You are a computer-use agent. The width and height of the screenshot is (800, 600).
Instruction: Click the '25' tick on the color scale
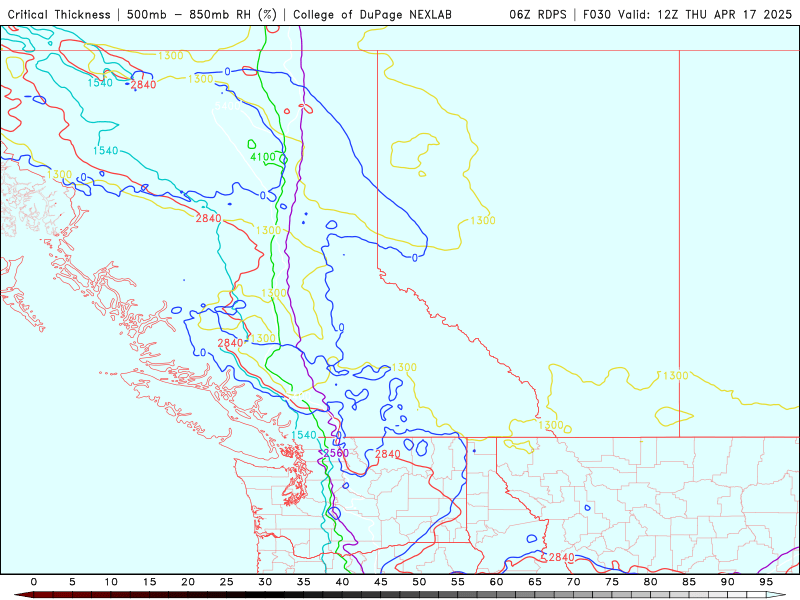(x=227, y=582)
